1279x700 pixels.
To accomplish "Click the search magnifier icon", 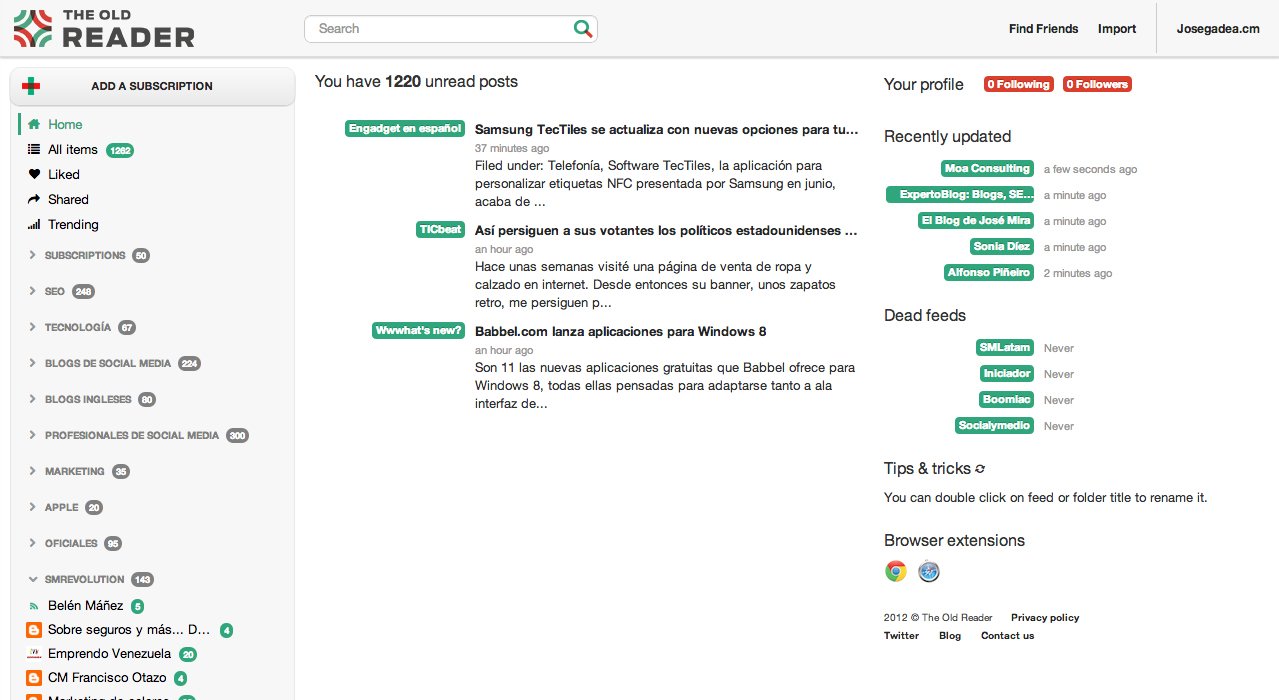I will tap(582, 29).
